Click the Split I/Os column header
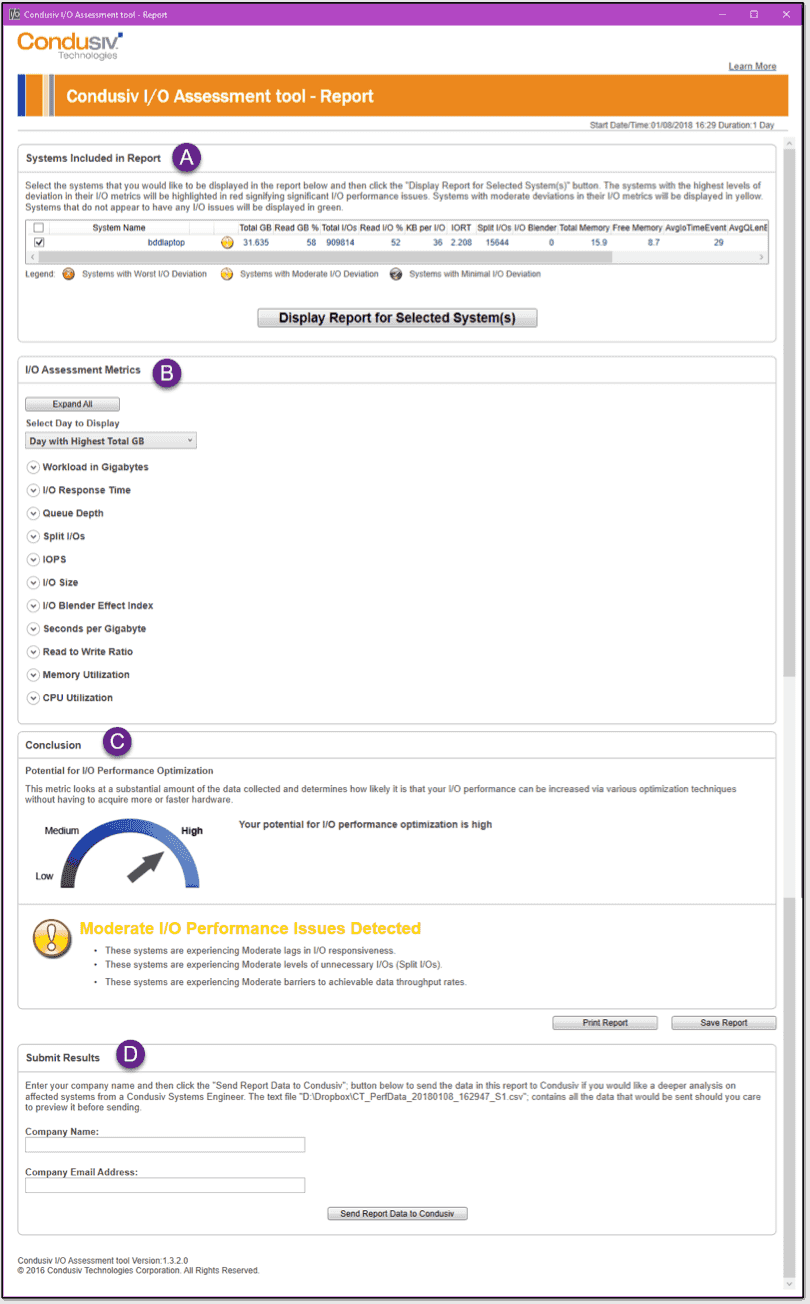The image size is (810, 1304). point(494,228)
